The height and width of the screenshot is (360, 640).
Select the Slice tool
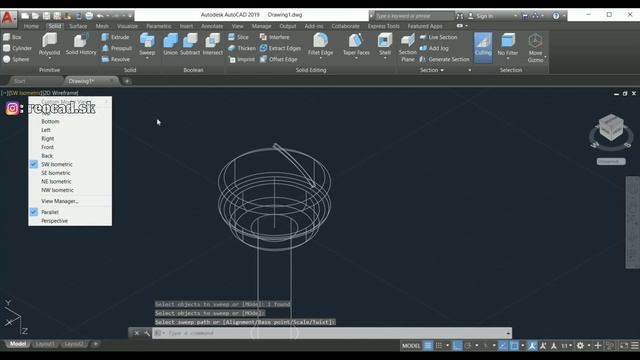238,37
